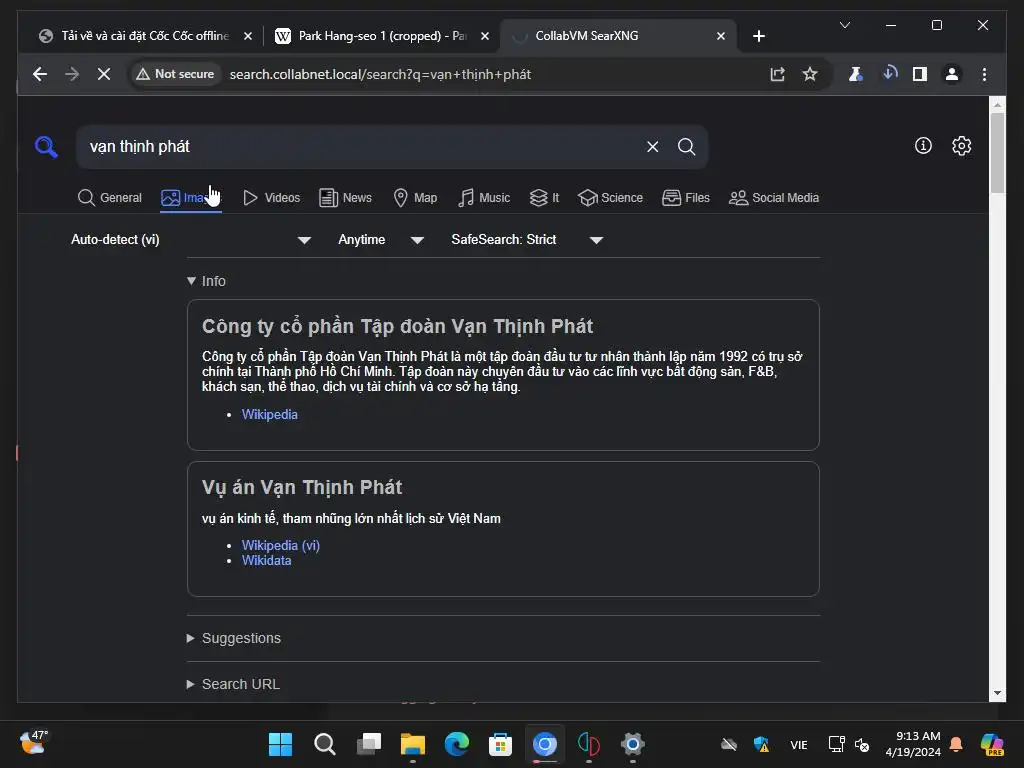Open the clock showing 9:13 AM

(913, 744)
